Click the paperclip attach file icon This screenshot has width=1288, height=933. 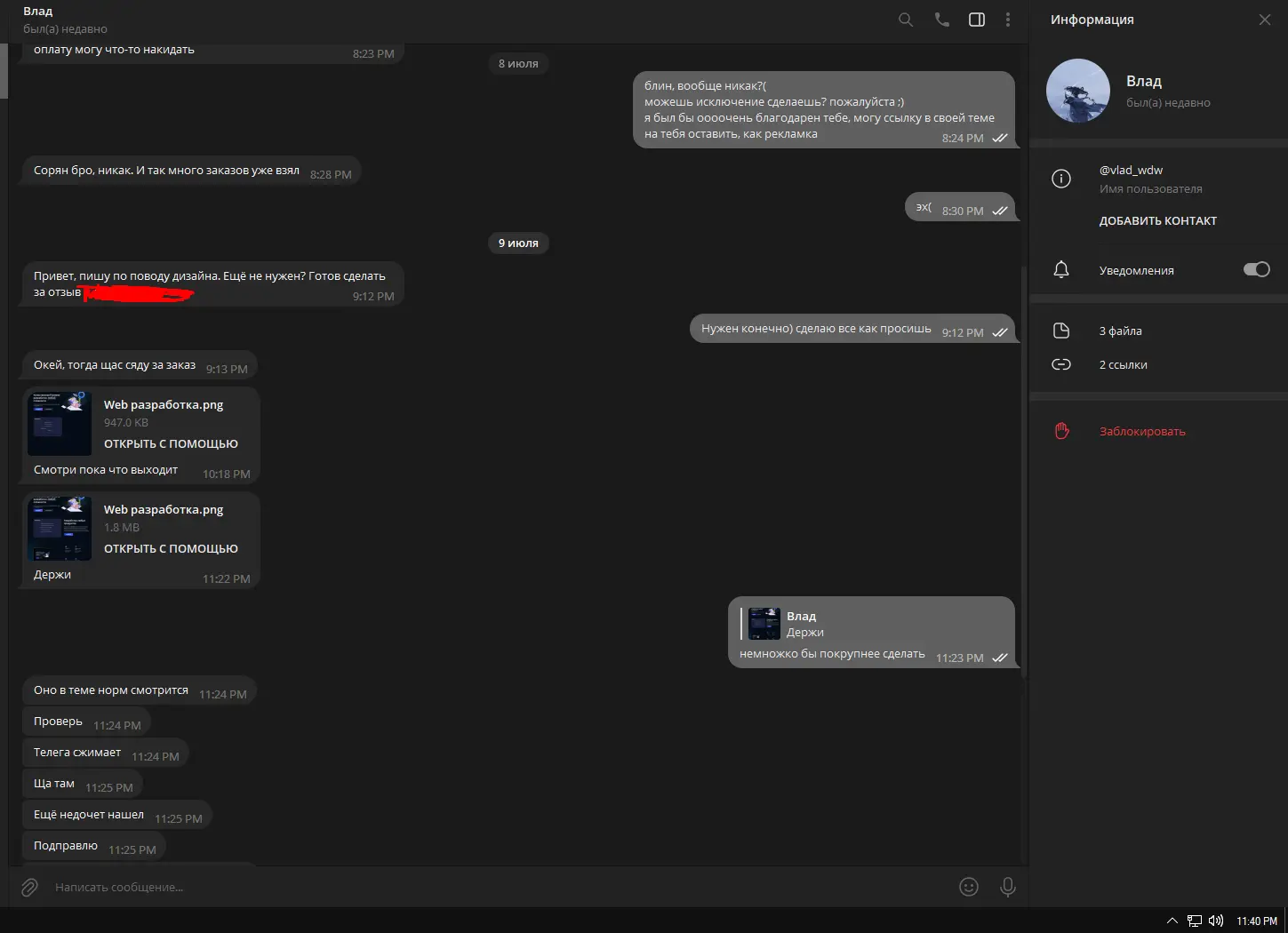click(29, 887)
